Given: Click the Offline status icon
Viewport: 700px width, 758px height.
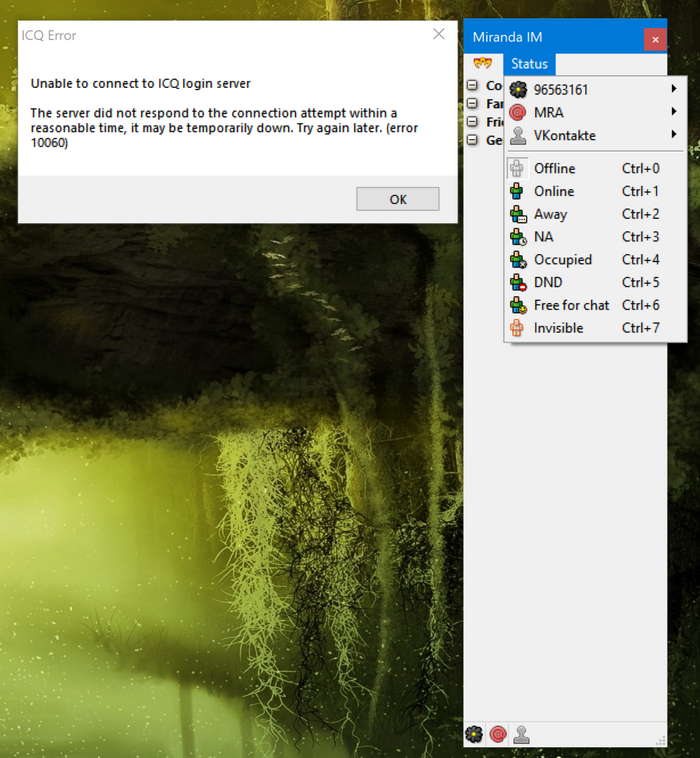Looking at the screenshot, I should point(517,168).
